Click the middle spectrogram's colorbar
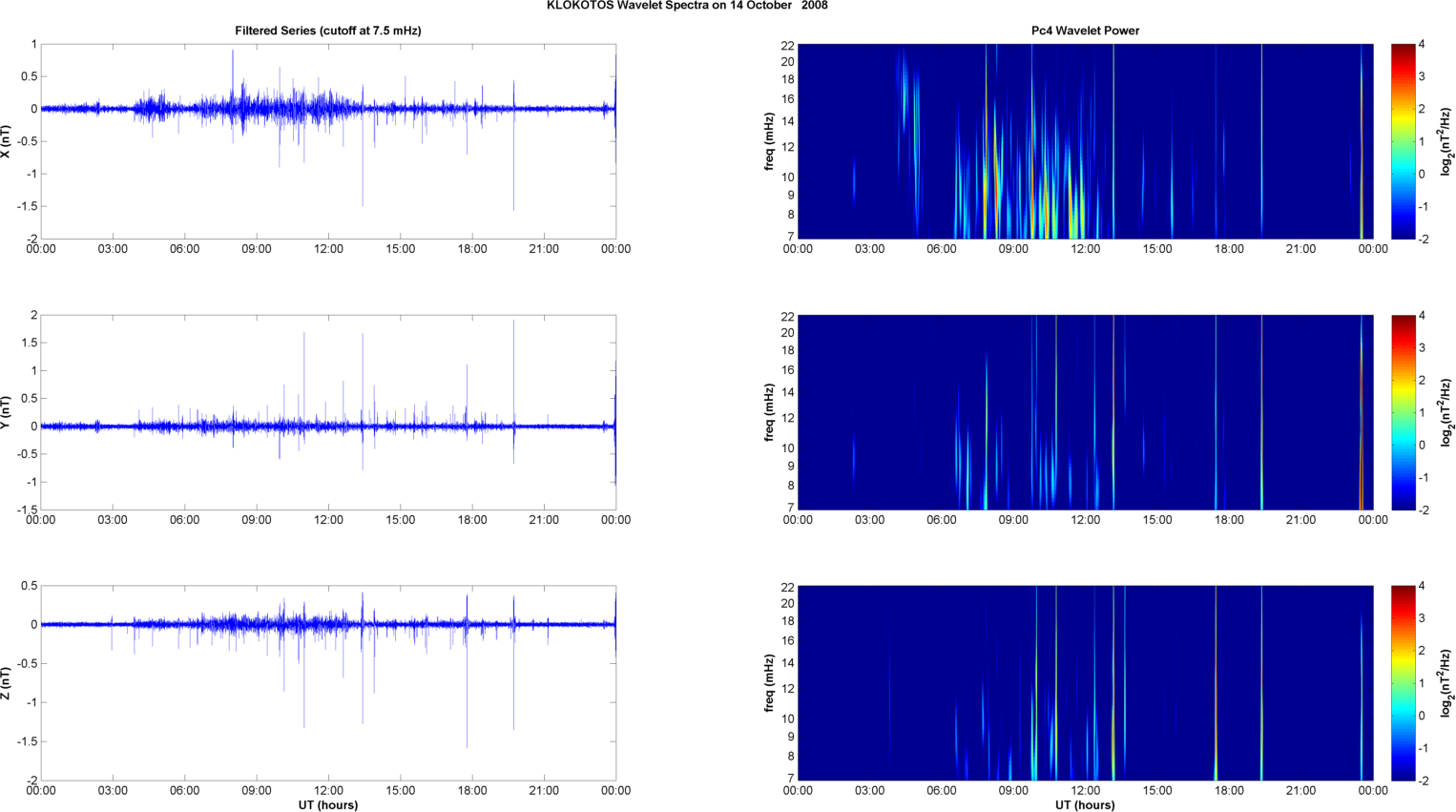This screenshot has height=812, width=1456. [x=1403, y=412]
